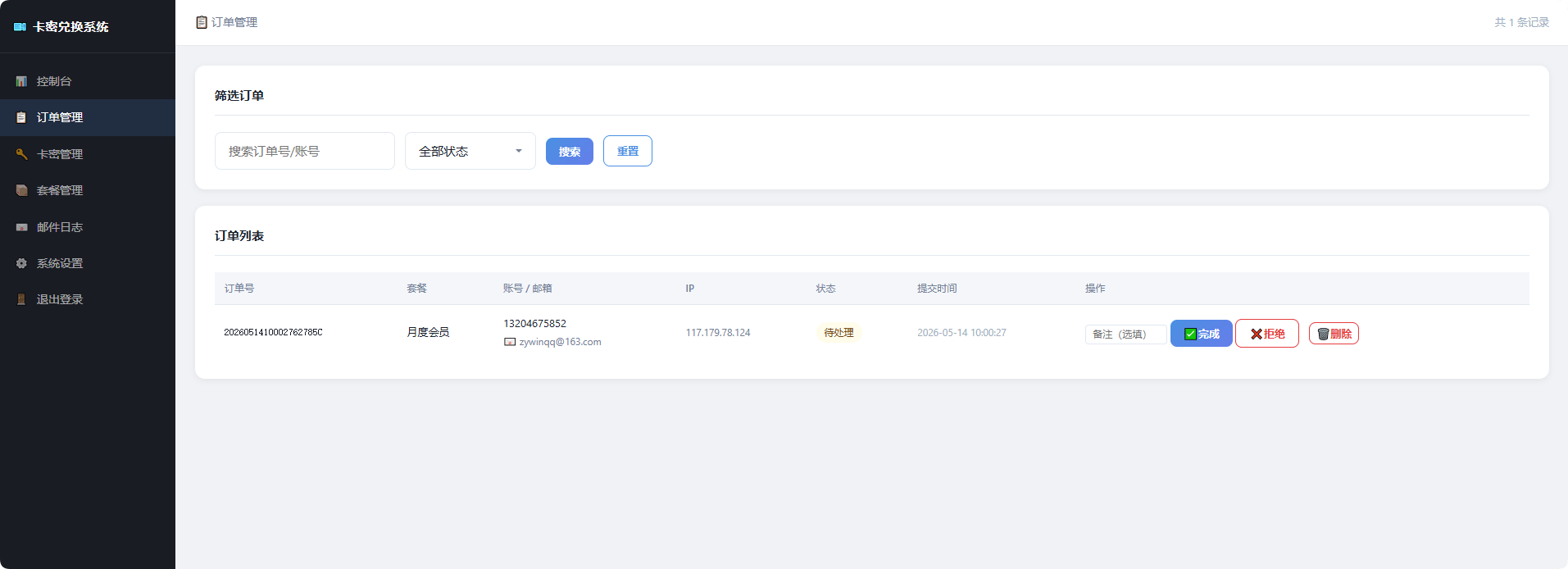Screen dimensions: 1568x569
Task: Click the 共 1 条记录 count text
Action: point(1521,22)
